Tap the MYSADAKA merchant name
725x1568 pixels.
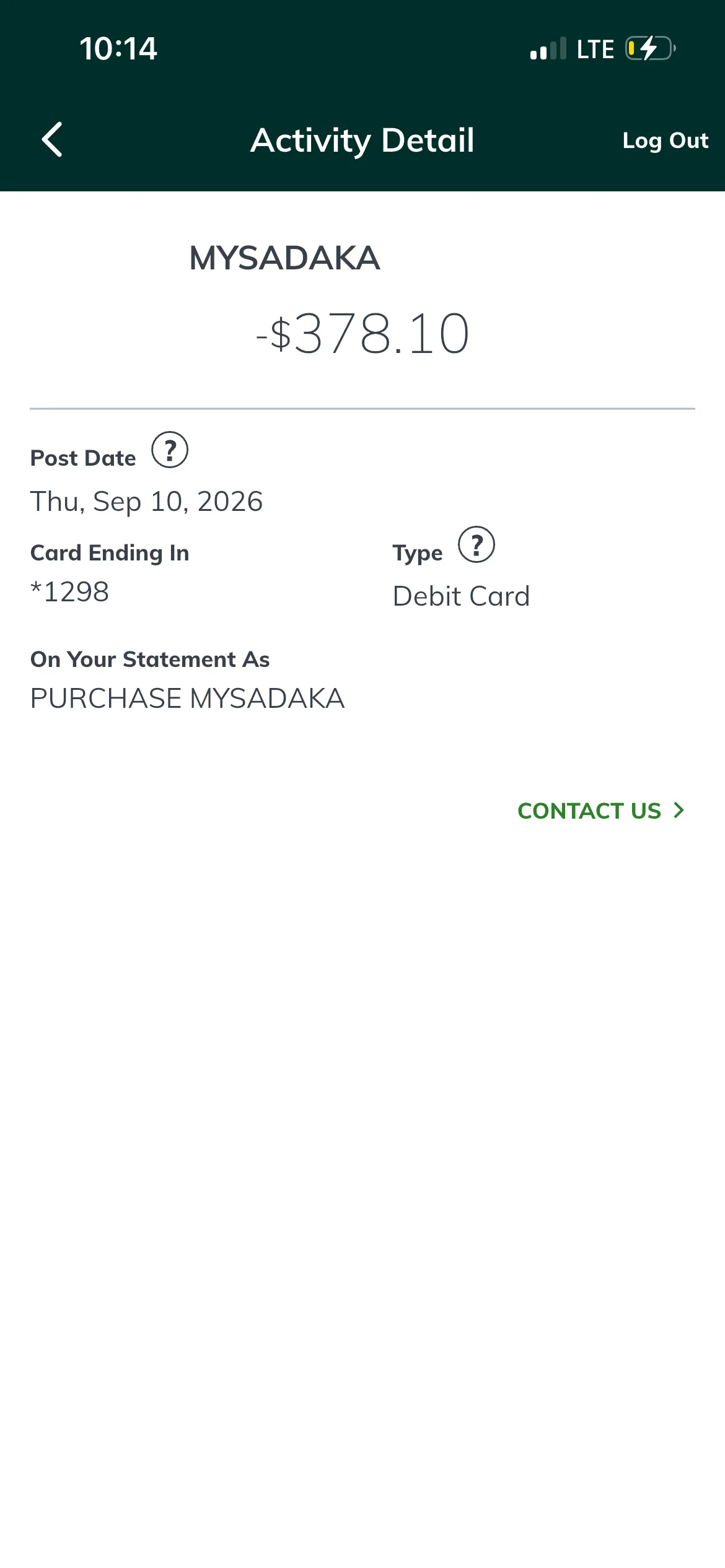284,258
